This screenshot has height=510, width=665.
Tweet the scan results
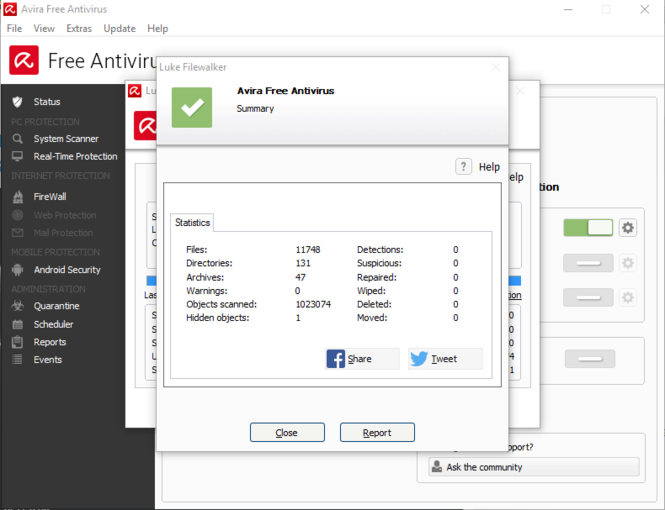click(x=445, y=359)
